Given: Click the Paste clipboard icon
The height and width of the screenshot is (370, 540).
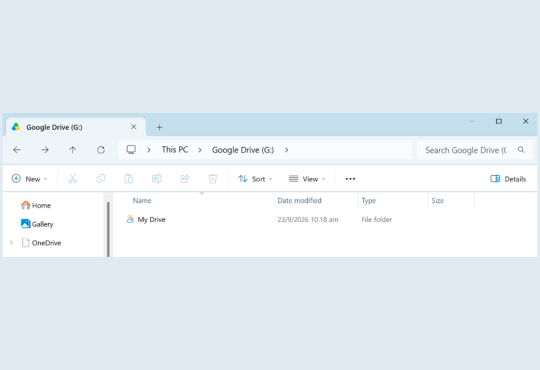Looking at the screenshot, I should coord(129,179).
